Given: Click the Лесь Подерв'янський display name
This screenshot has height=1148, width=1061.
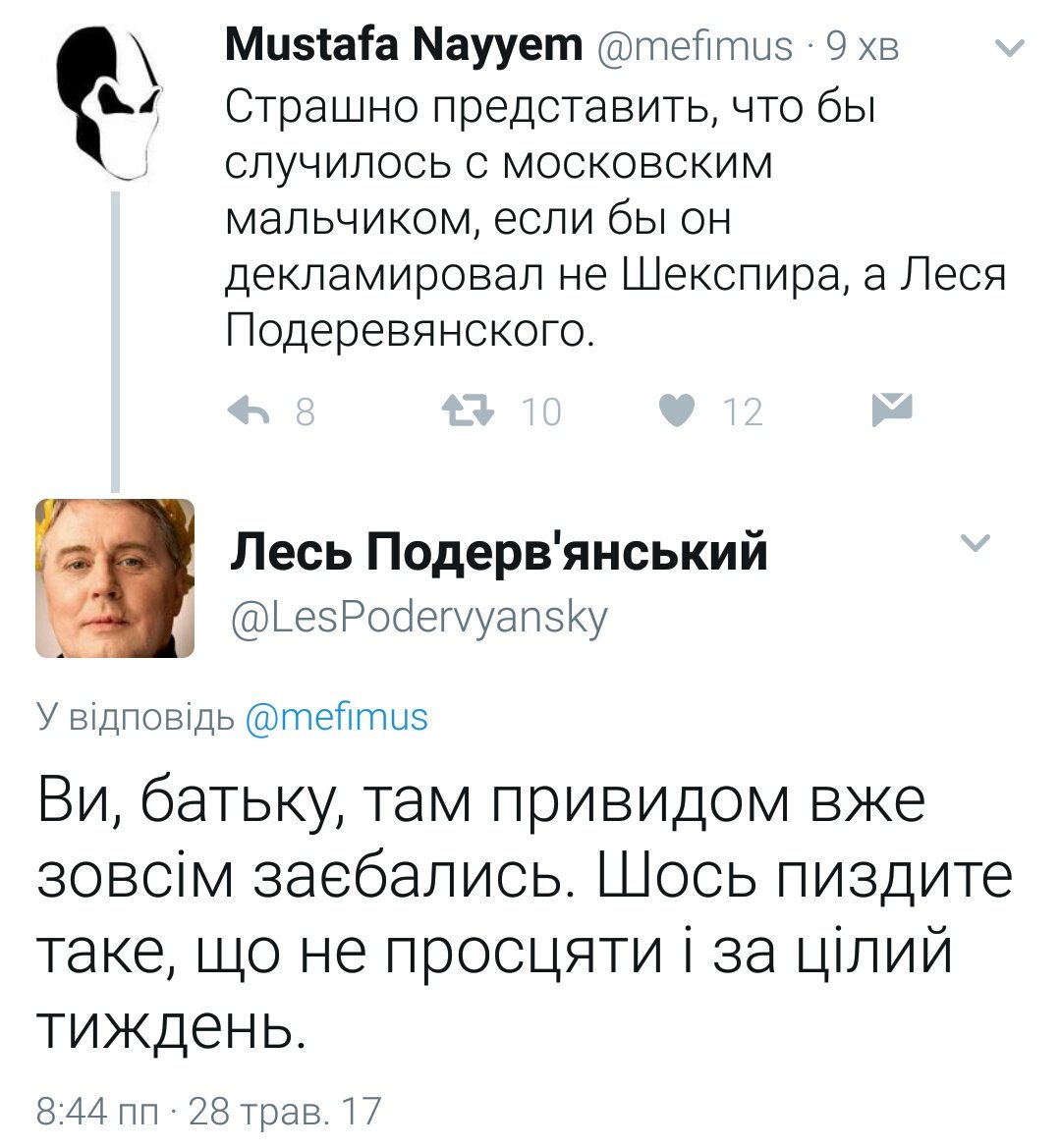Looking at the screenshot, I should [x=499, y=551].
